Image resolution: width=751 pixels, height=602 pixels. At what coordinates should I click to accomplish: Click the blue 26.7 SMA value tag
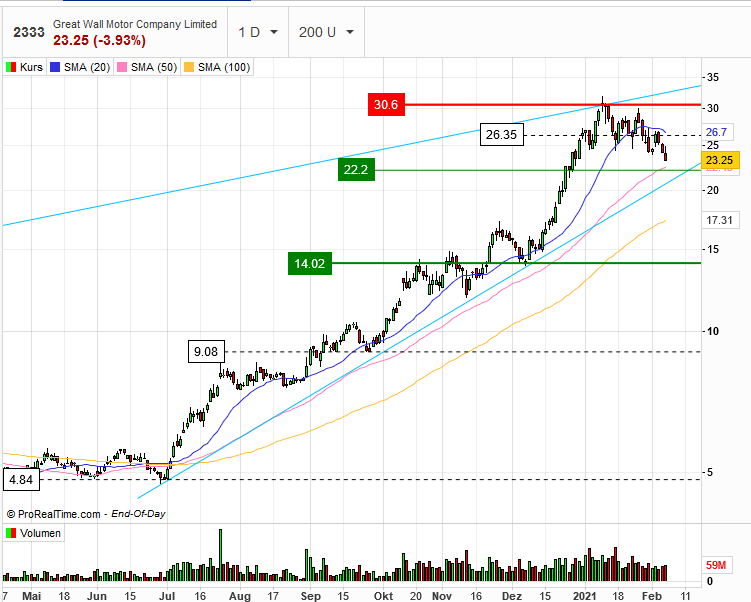click(x=716, y=132)
